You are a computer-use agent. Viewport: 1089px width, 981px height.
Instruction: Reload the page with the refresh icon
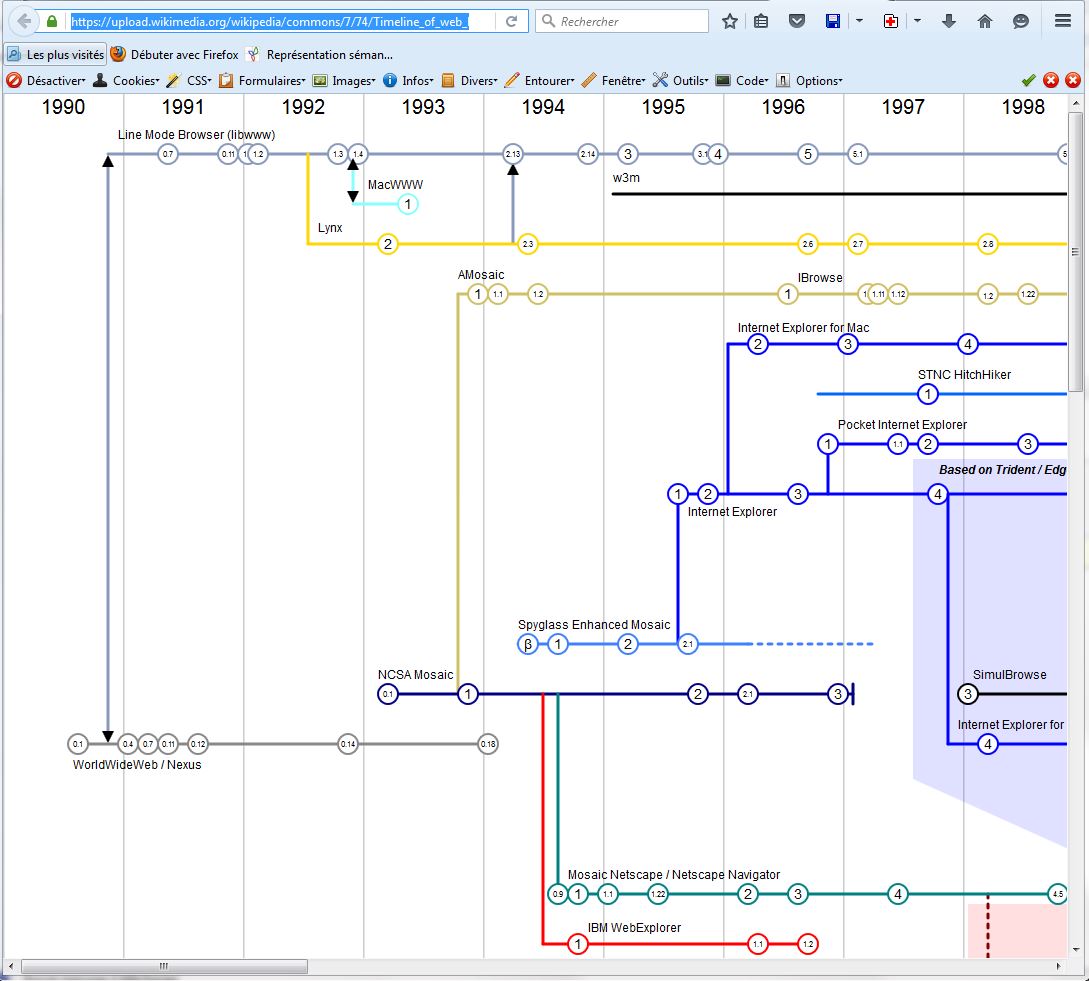(512, 21)
